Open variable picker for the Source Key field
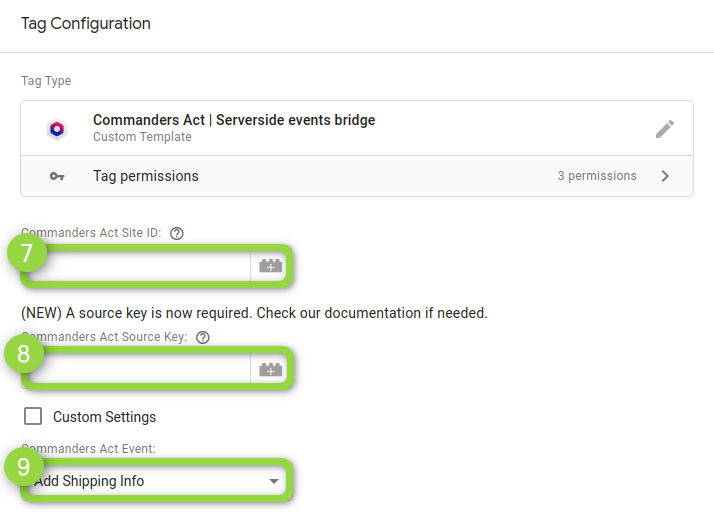714x513 pixels. coord(271,370)
